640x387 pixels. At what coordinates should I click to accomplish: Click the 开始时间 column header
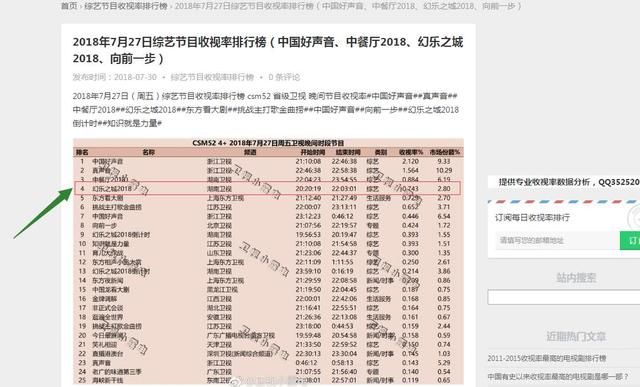coord(313,152)
